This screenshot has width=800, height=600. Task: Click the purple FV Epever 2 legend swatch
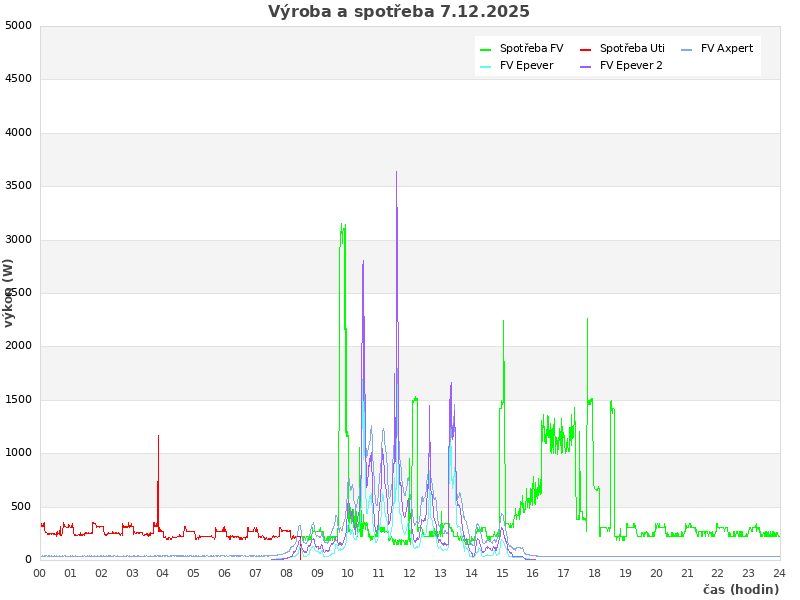[586, 66]
